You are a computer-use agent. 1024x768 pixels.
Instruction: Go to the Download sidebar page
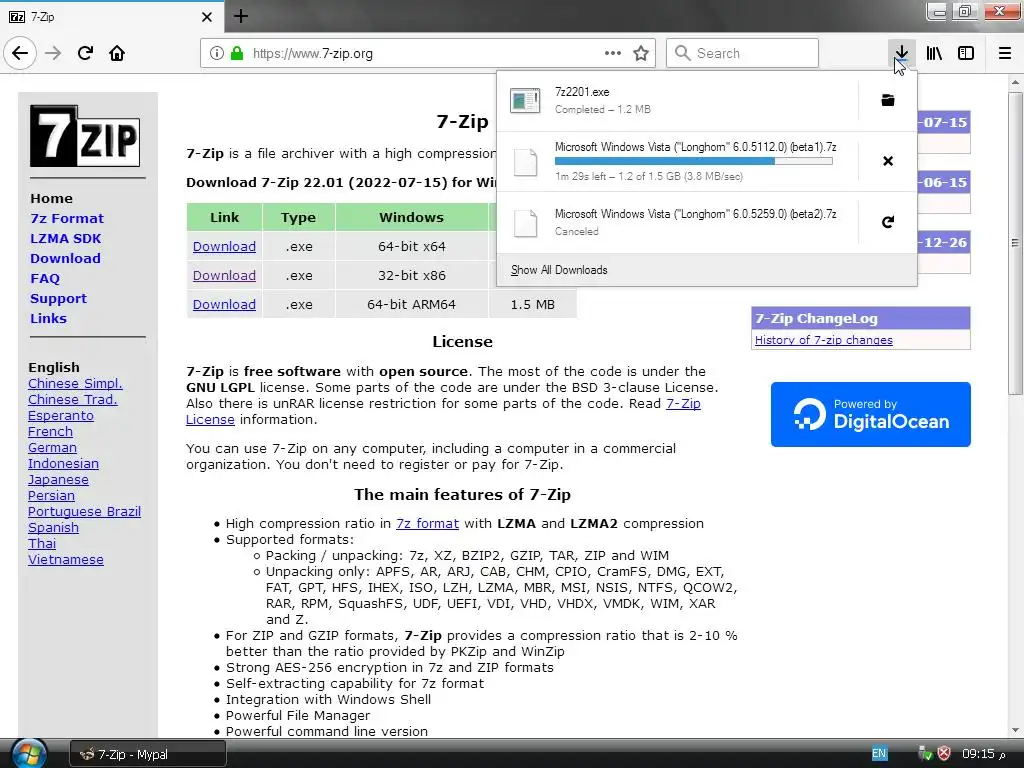pos(65,259)
